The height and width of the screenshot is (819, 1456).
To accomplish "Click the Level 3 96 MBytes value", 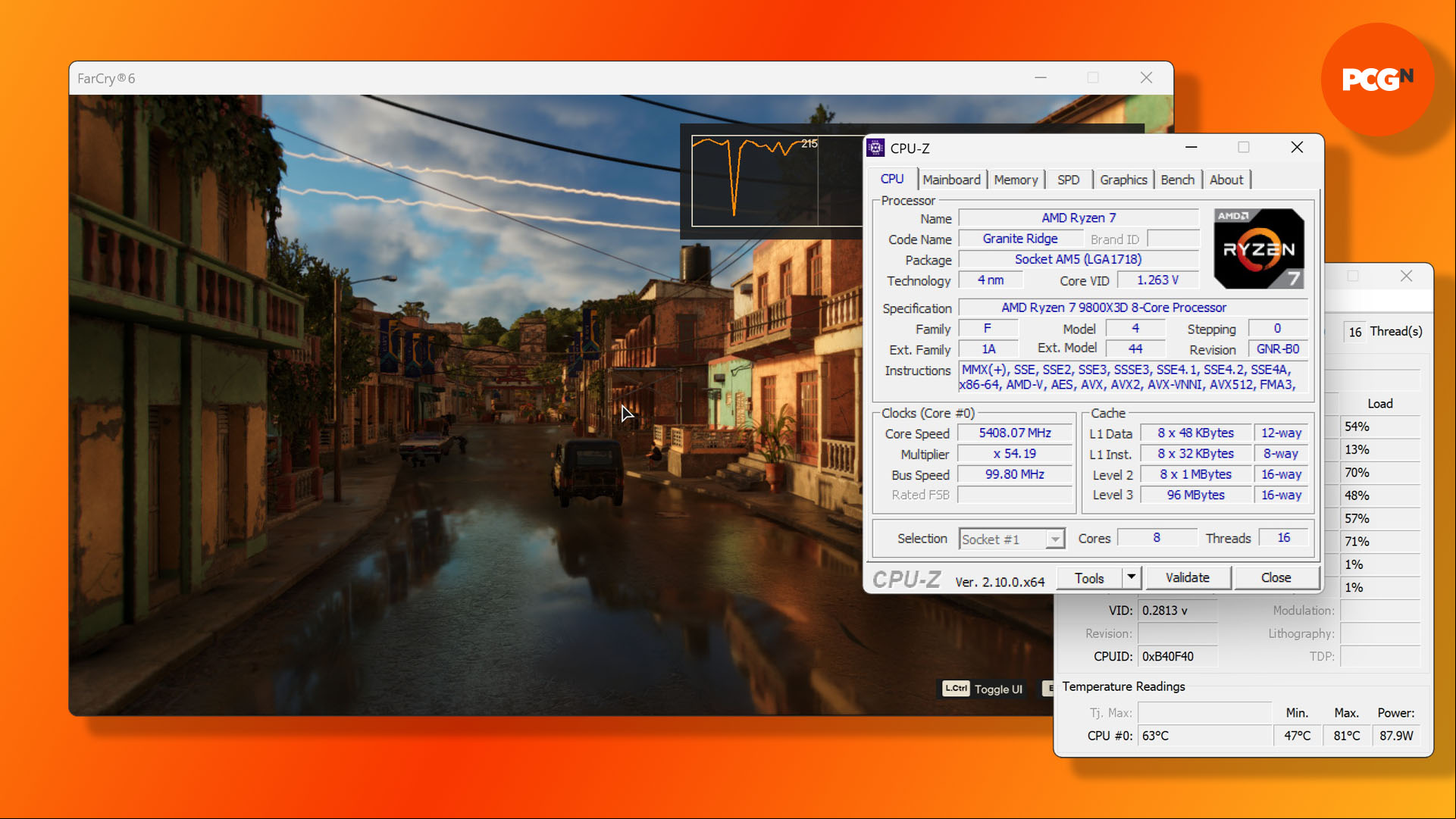I will [1195, 495].
